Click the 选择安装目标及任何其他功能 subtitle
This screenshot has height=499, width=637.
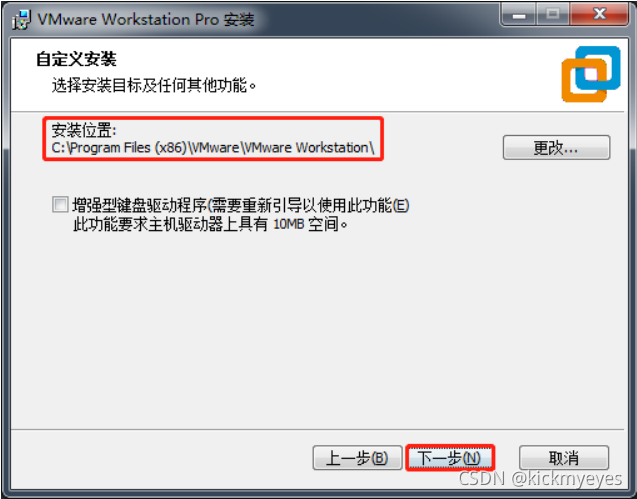[x=154, y=85]
